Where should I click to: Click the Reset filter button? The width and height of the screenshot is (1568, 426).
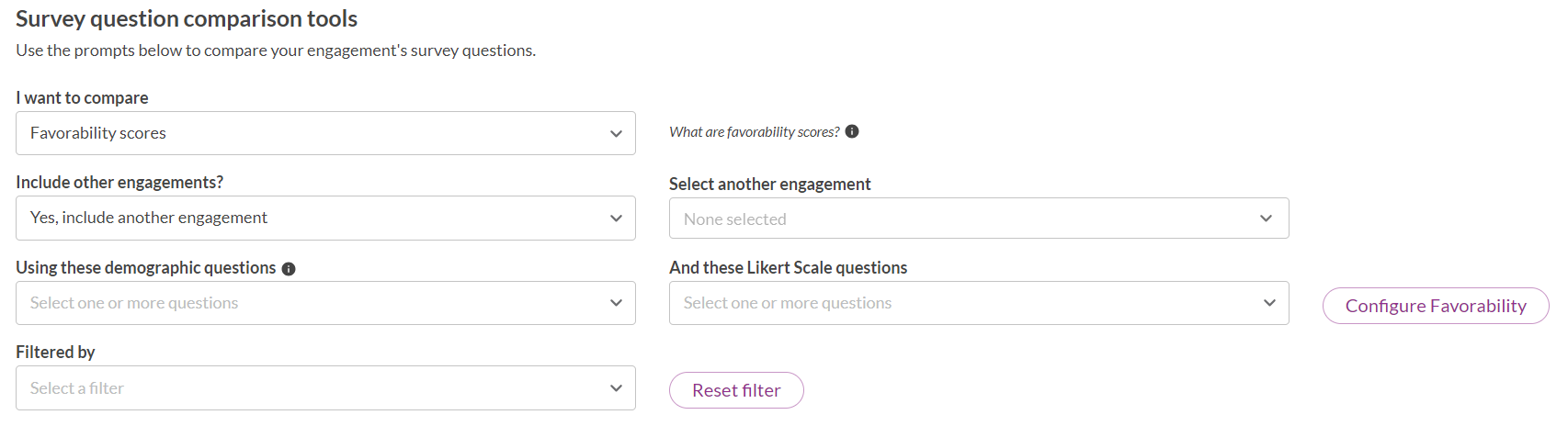(736, 390)
